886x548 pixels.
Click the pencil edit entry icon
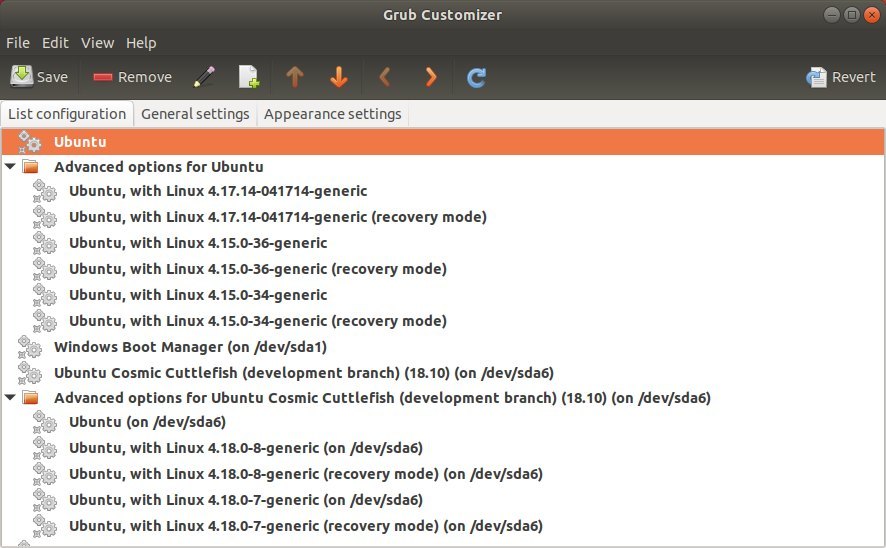pyautogui.click(x=204, y=77)
